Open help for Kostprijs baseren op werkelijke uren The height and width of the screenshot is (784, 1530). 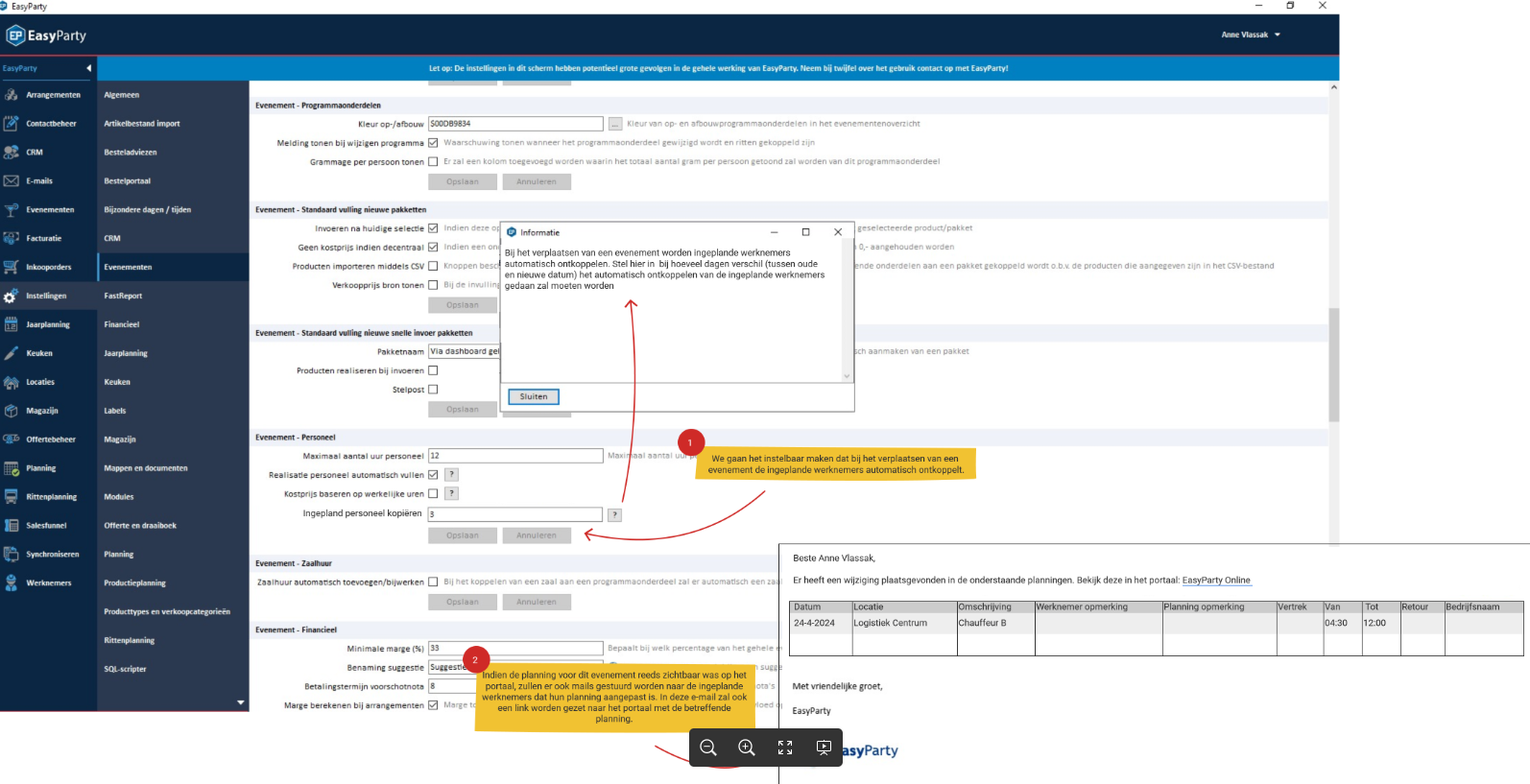coord(451,494)
